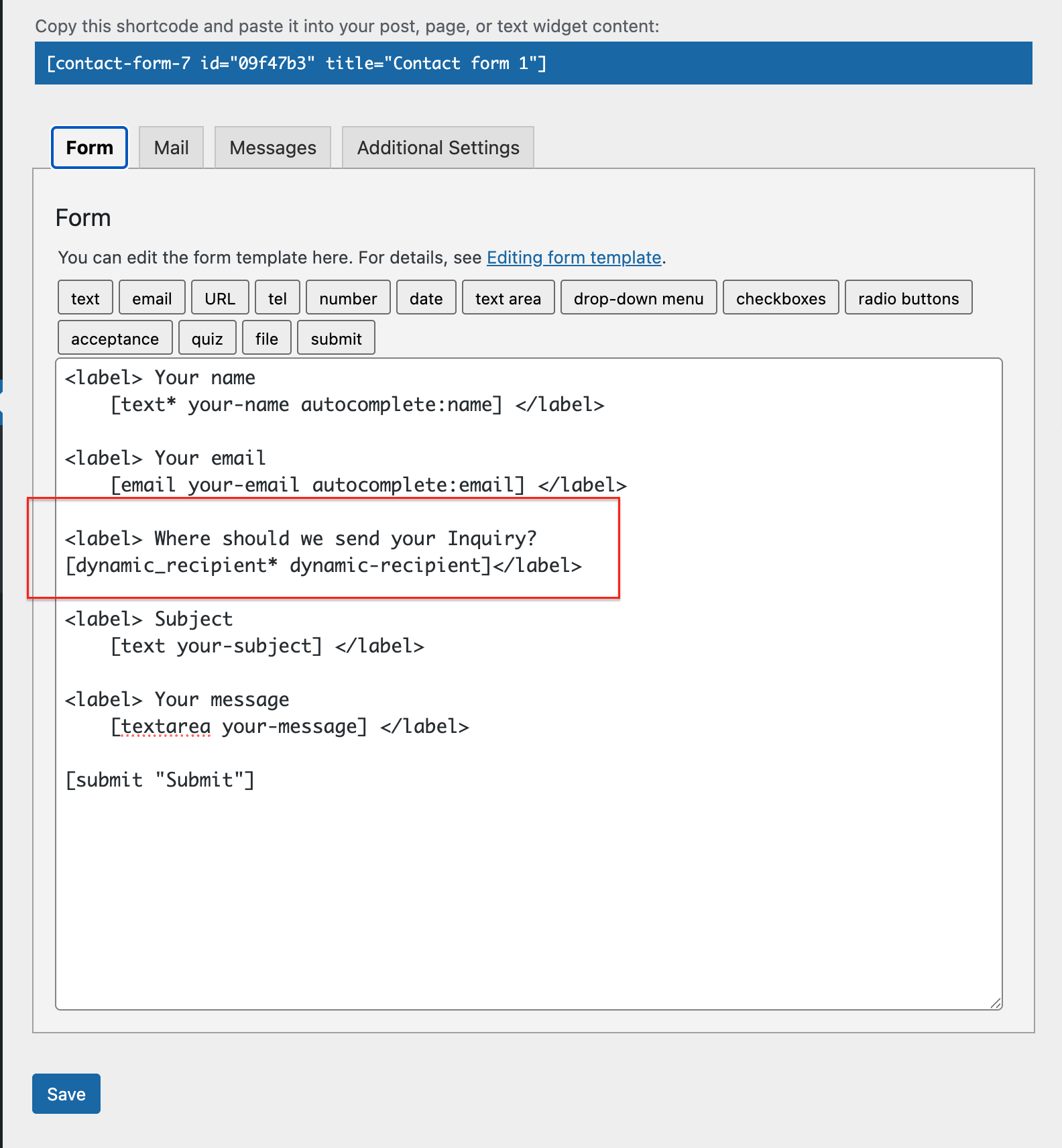This screenshot has height=1148, width=1062.
Task: Insert an email tag
Action: [152, 298]
